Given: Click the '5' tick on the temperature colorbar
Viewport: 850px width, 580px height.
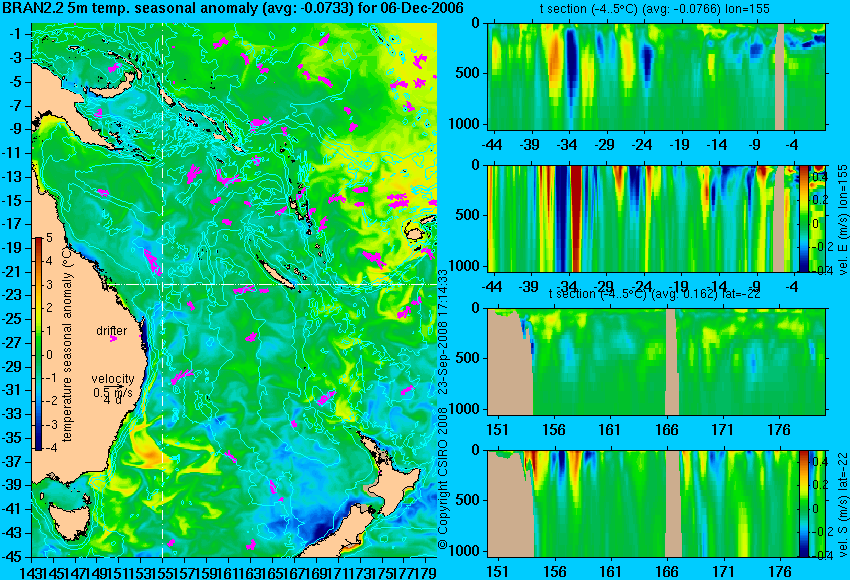Looking at the screenshot, I should click(x=49, y=237).
